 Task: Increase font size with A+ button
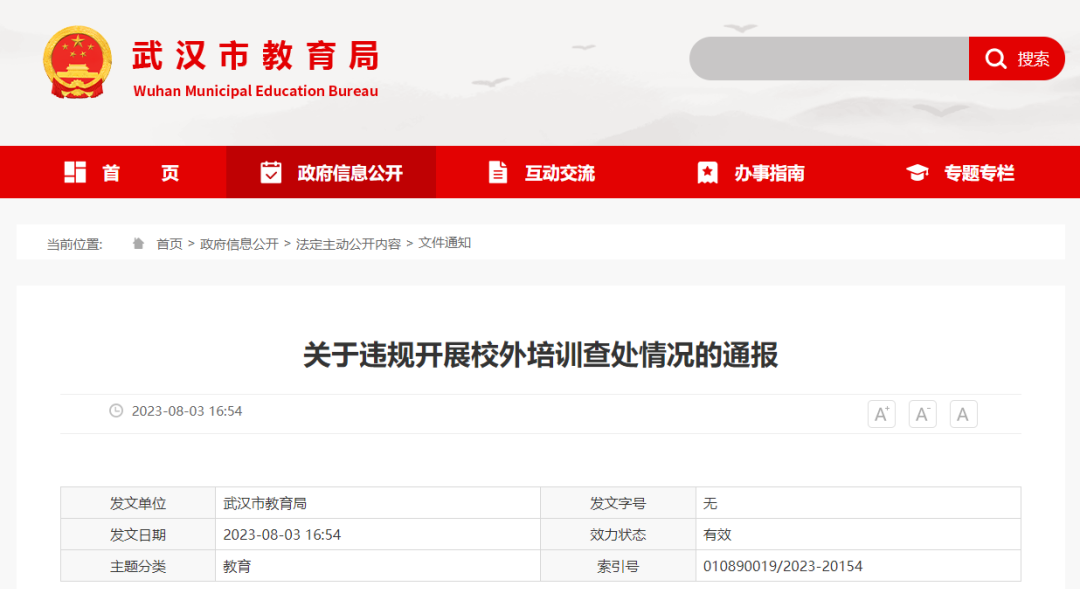click(882, 414)
